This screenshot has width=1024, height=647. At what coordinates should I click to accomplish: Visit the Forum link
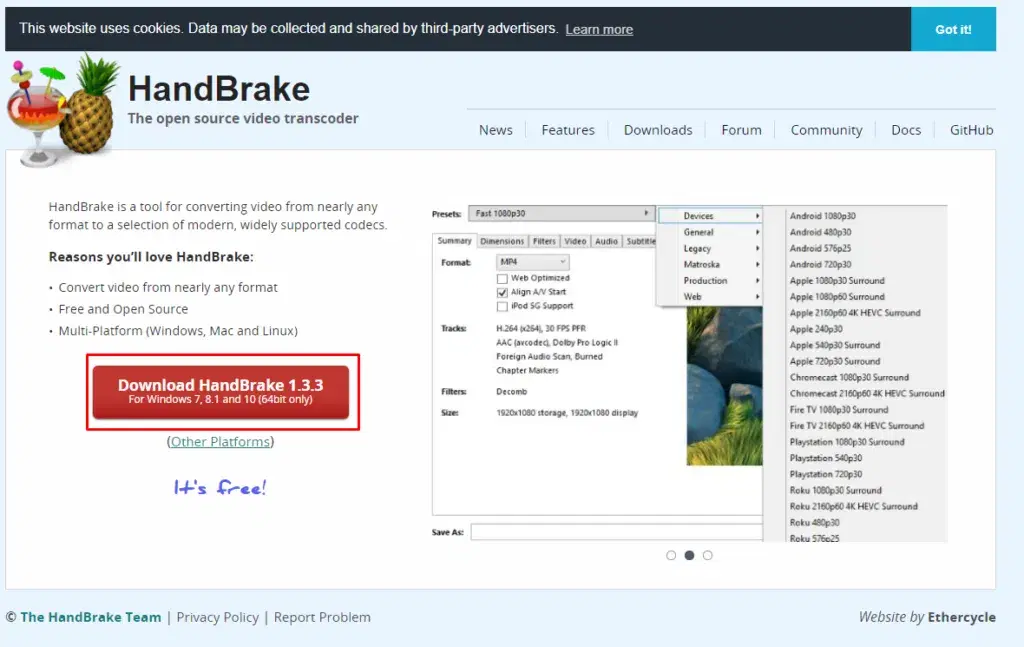pyautogui.click(x=741, y=130)
